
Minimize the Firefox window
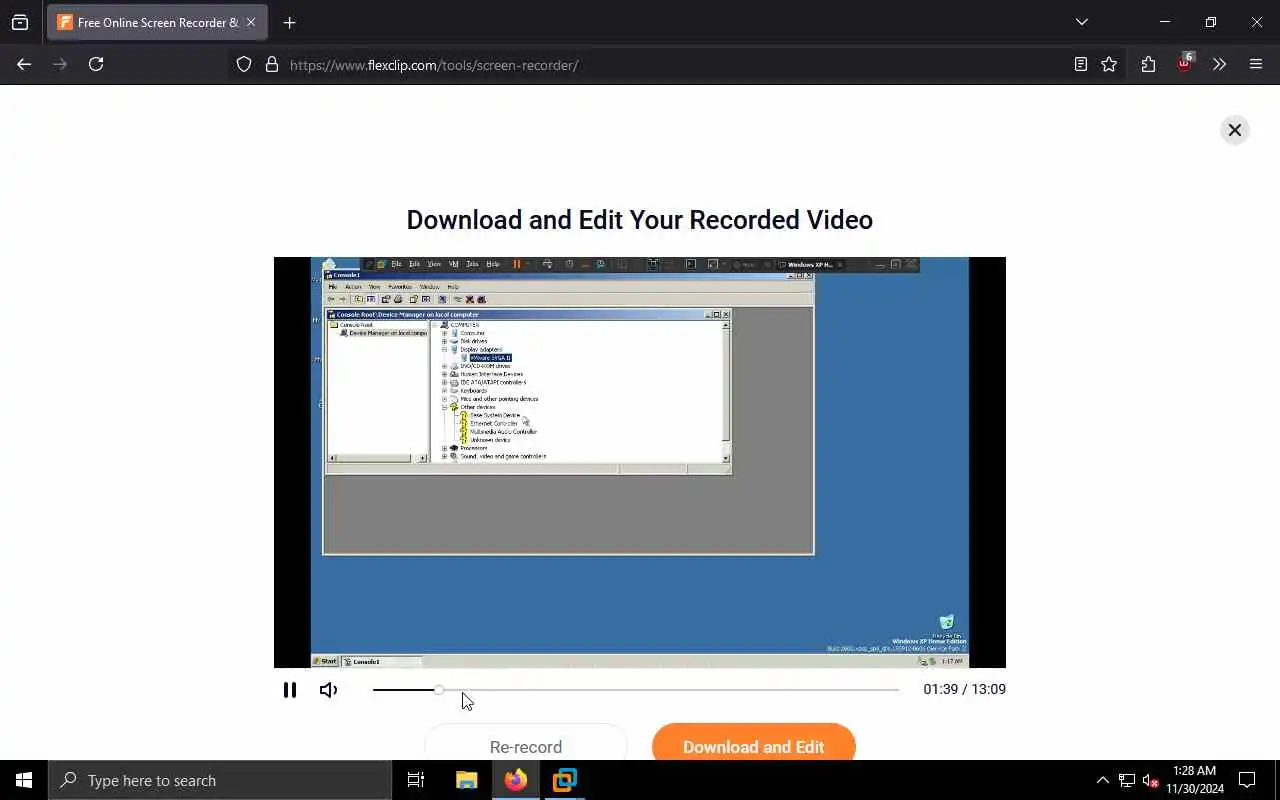click(1165, 22)
